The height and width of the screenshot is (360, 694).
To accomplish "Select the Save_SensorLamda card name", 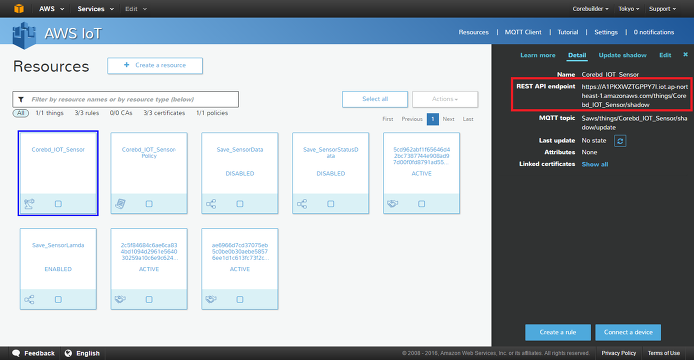I will [x=58, y=245].
